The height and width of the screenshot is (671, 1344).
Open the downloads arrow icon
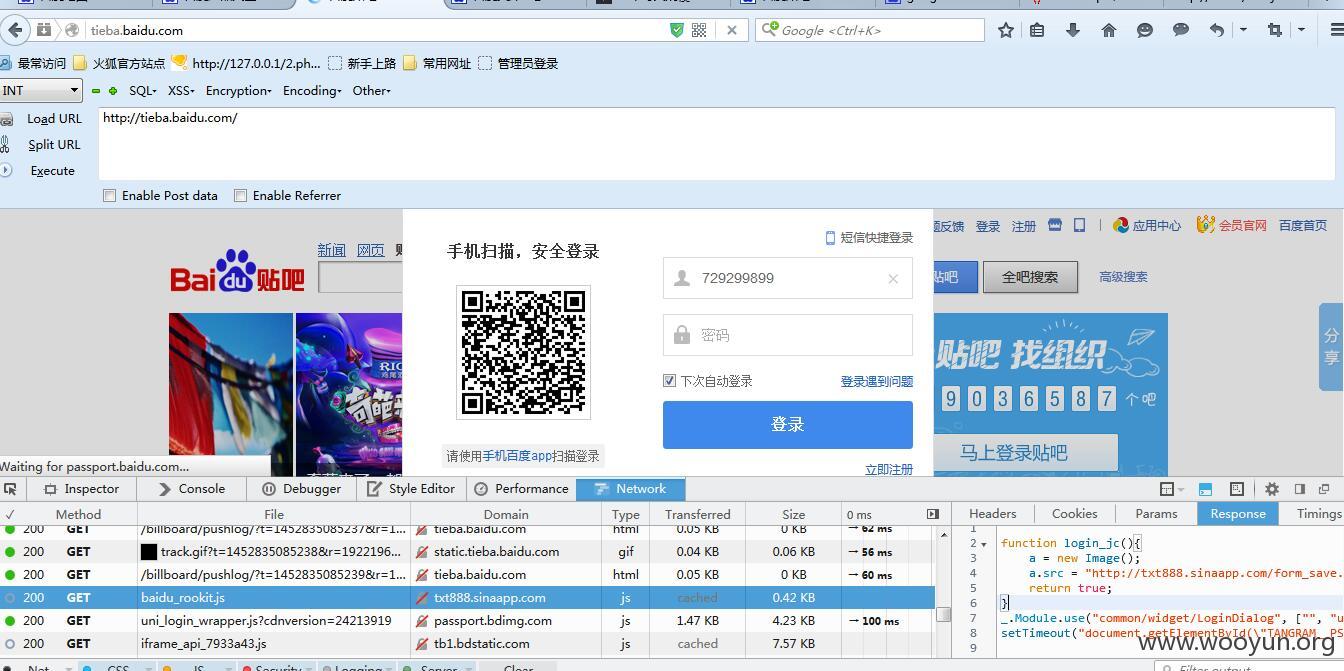pos(1073,30)
